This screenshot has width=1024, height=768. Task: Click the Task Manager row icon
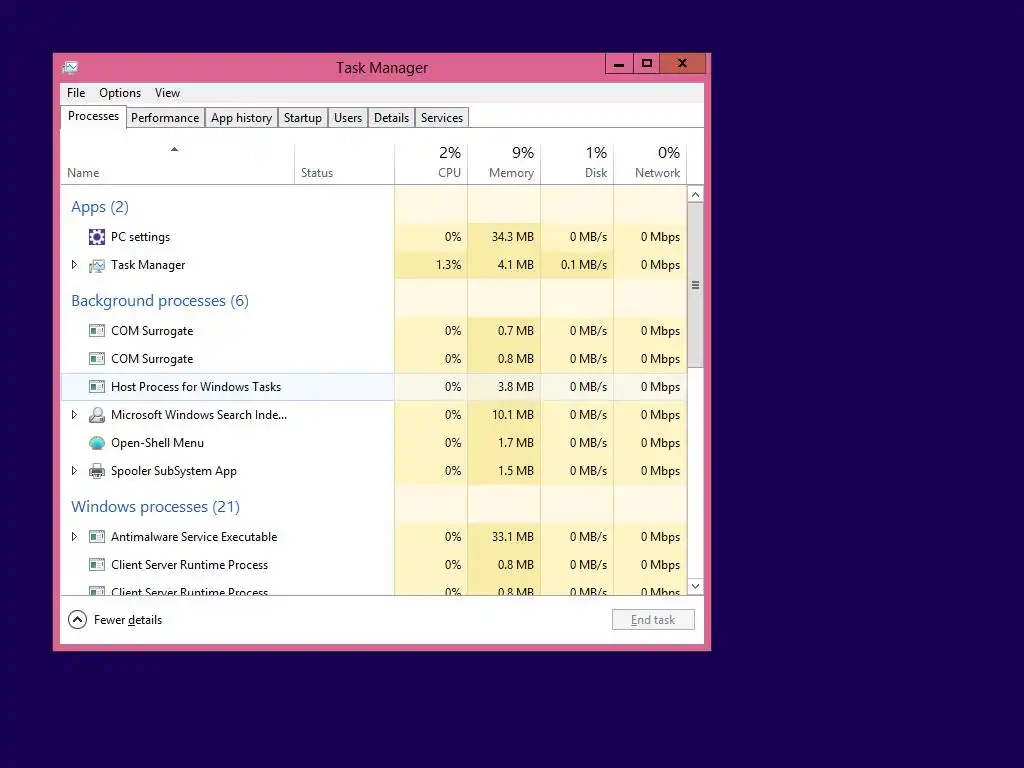click(x=97, y=265)
